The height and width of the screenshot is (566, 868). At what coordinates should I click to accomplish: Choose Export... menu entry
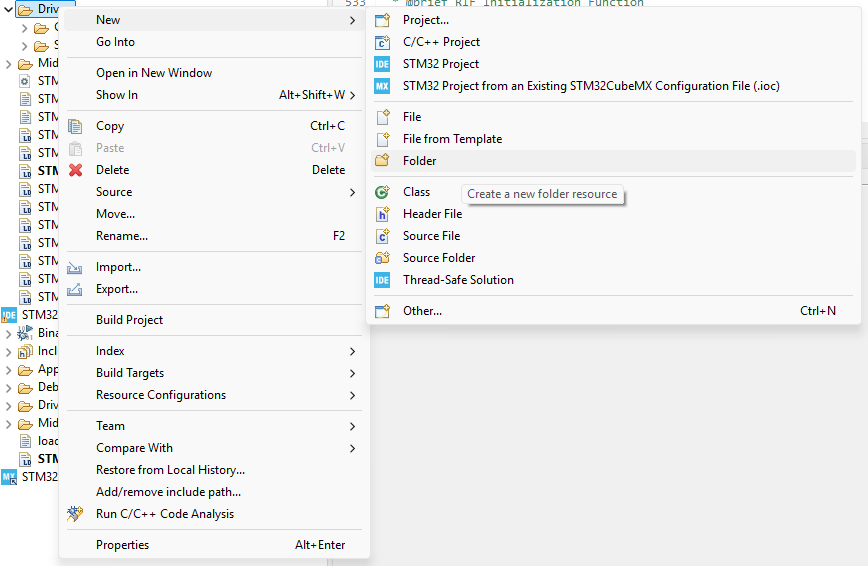pyautogui.click(x=214, y=289)
